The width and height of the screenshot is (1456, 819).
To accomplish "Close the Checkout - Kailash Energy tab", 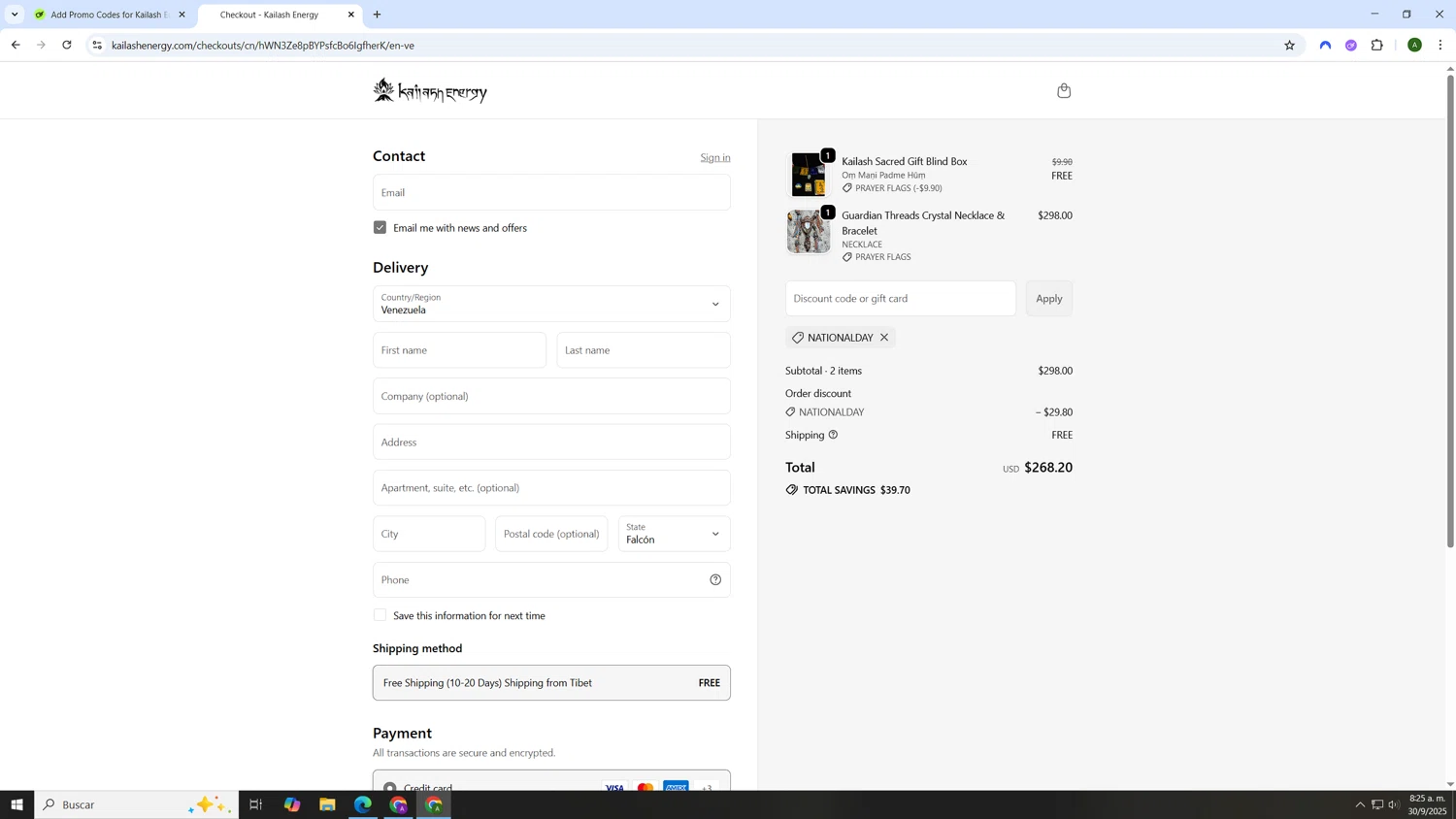I will [351, 15].
